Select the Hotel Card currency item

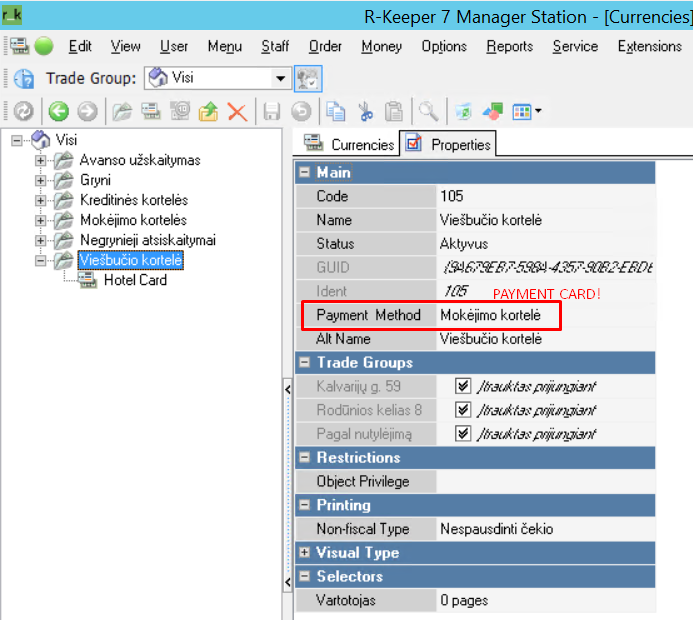pos(135,280)
